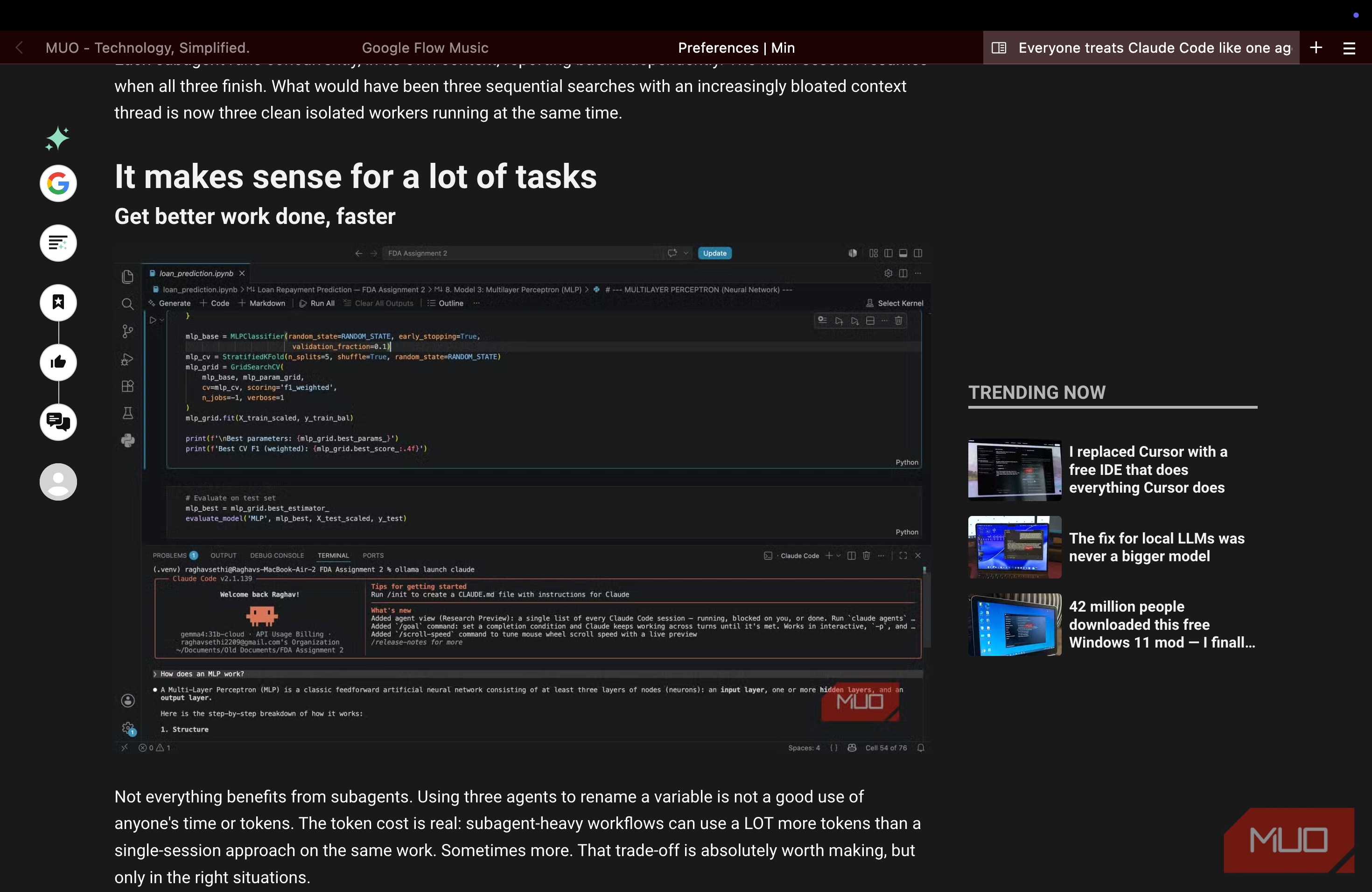The width and height of the screenshot is (1372, 892).
Task: Open the I replaced Cursor with a free IDE link
Action: click(1148, 470)
